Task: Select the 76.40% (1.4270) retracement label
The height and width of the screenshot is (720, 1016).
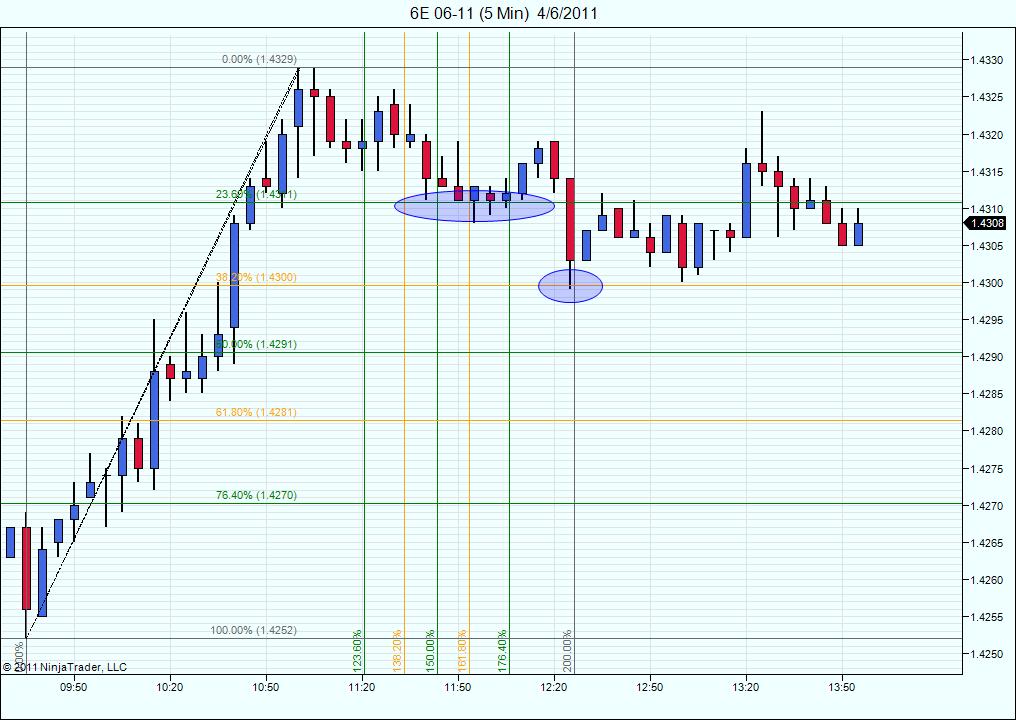Action: click(x=256, y=495)
